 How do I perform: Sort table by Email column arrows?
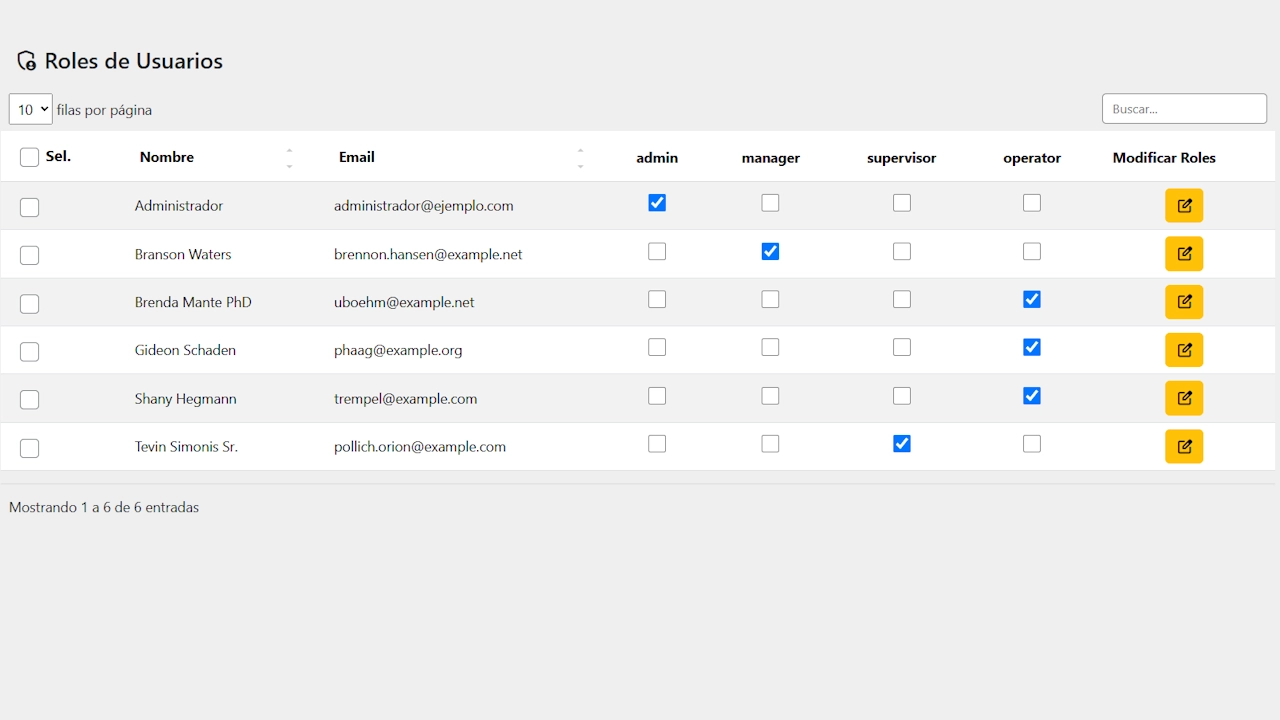(x=580, y=158)
